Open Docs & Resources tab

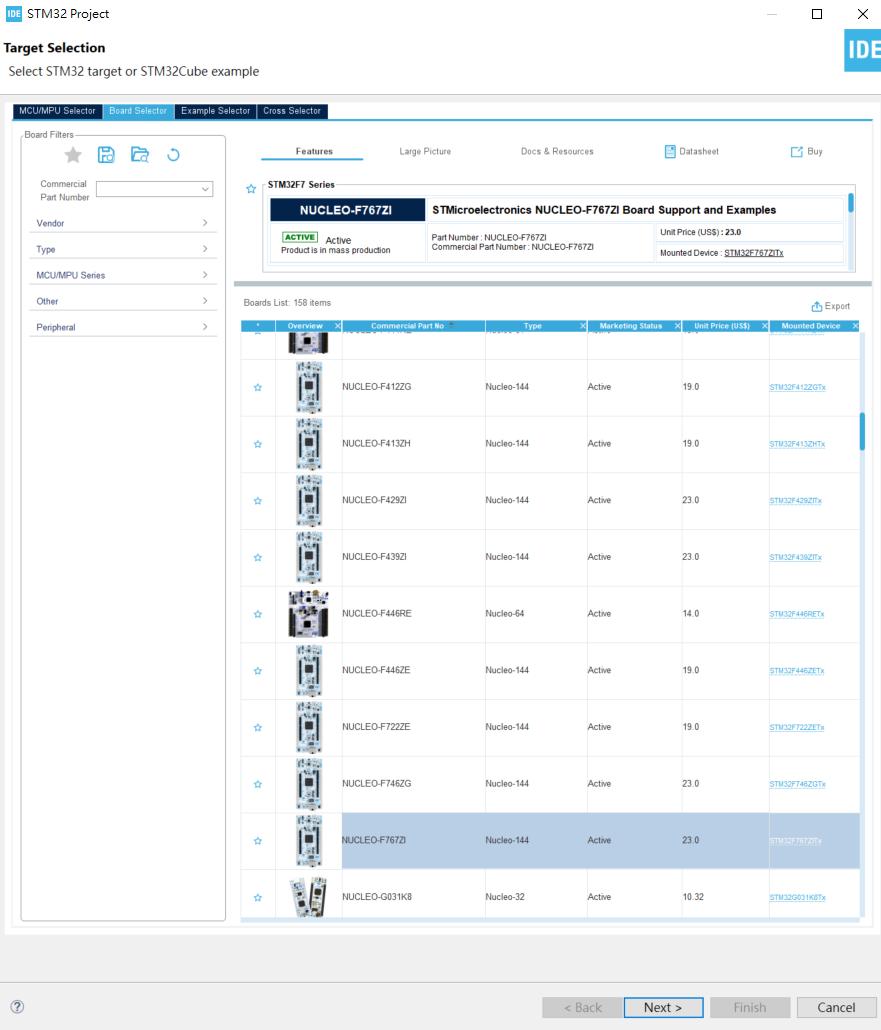pyautogui.click(x=557, y=151)
